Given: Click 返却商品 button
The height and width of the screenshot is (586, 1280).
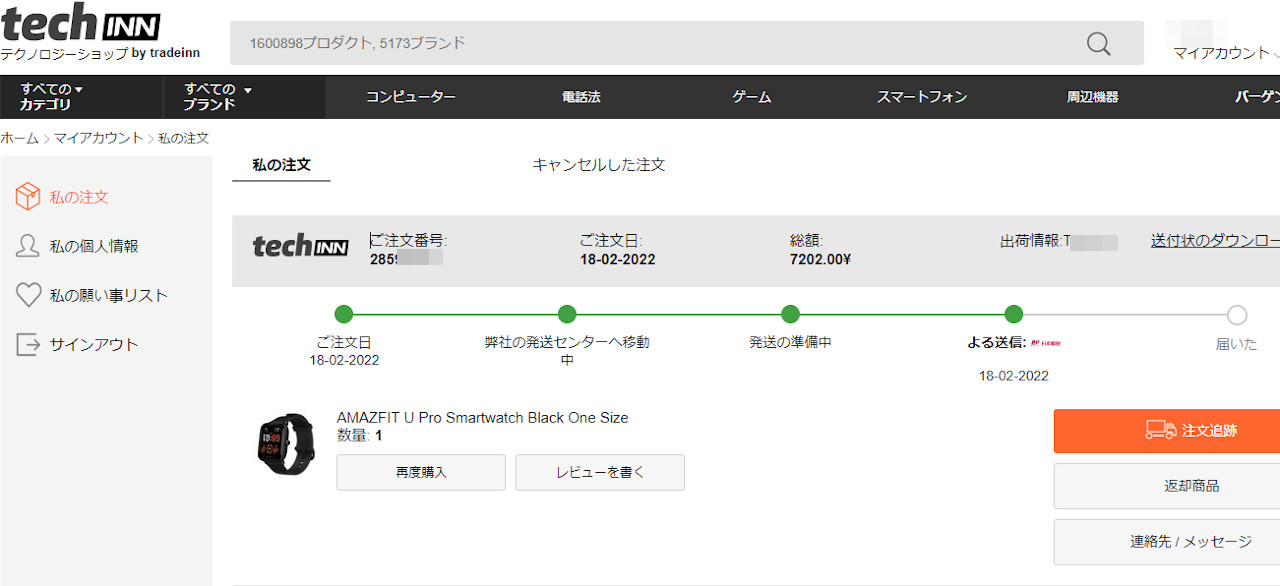Looking at the screenshot, I should (x=1167, y=486).
